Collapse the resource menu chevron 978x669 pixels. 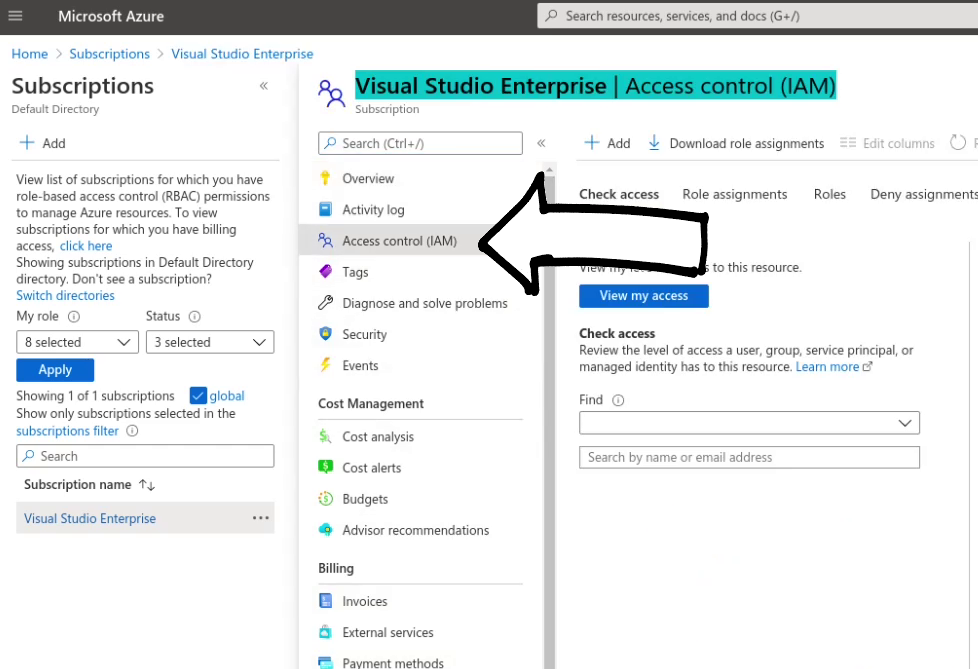541,143
